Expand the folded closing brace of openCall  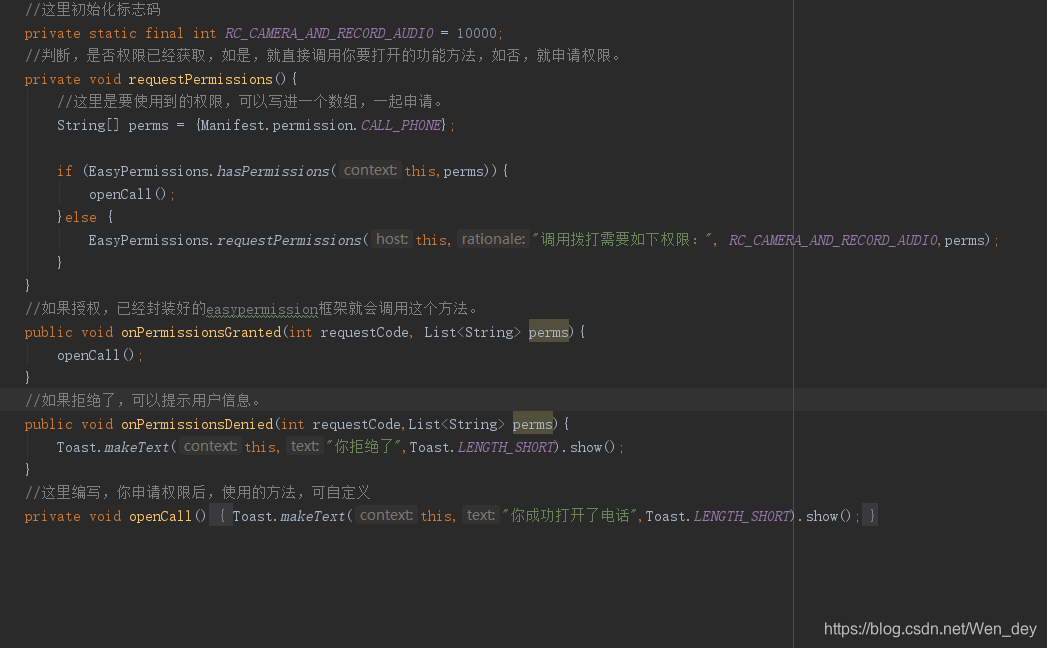tap(870, 516)
